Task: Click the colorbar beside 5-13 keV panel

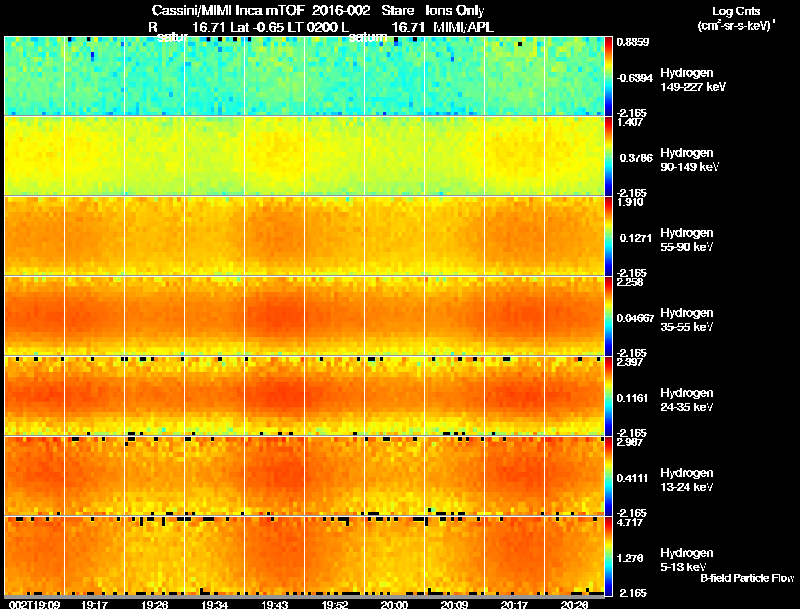Action: 608,556
